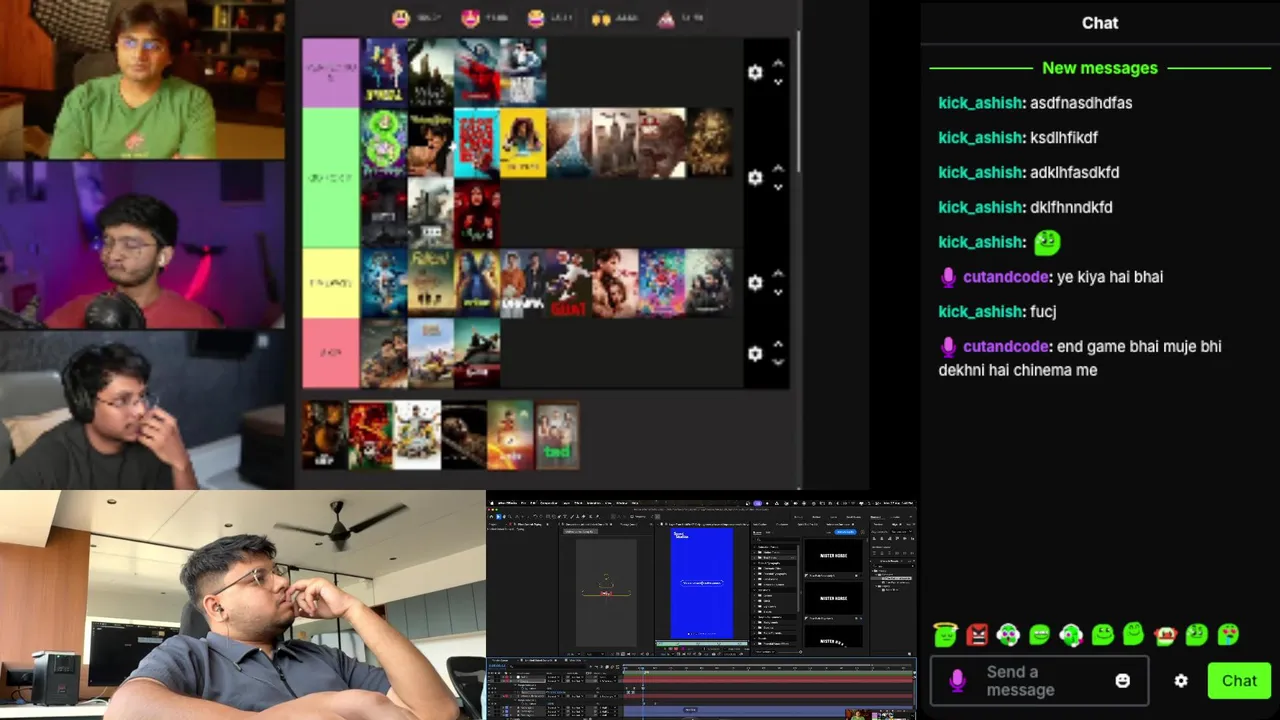Select the green Rick and Morty poster
The width and height of the screenshot is (1280, 720).
(384, 143)
